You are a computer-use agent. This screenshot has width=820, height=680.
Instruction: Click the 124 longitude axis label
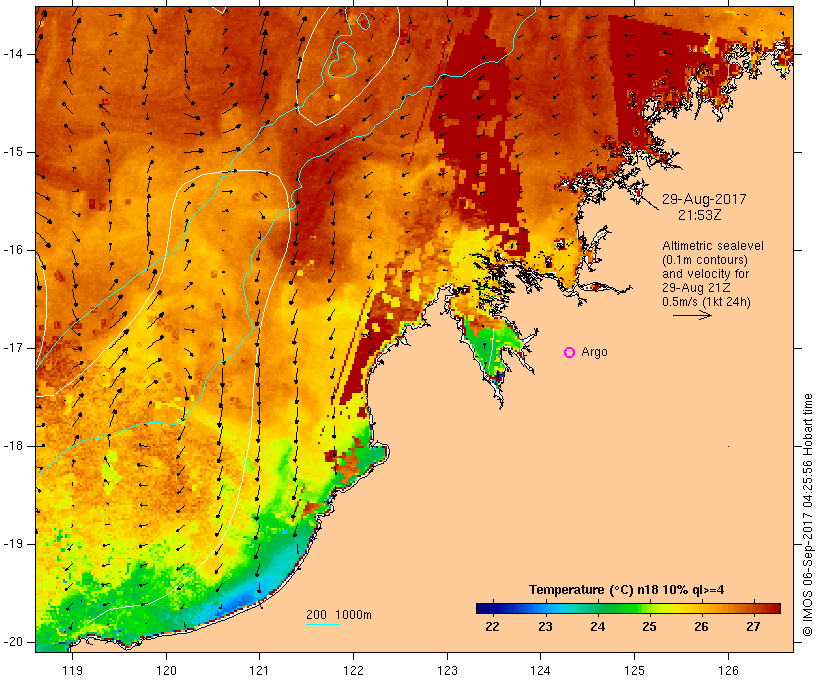(x=540, y=670)
